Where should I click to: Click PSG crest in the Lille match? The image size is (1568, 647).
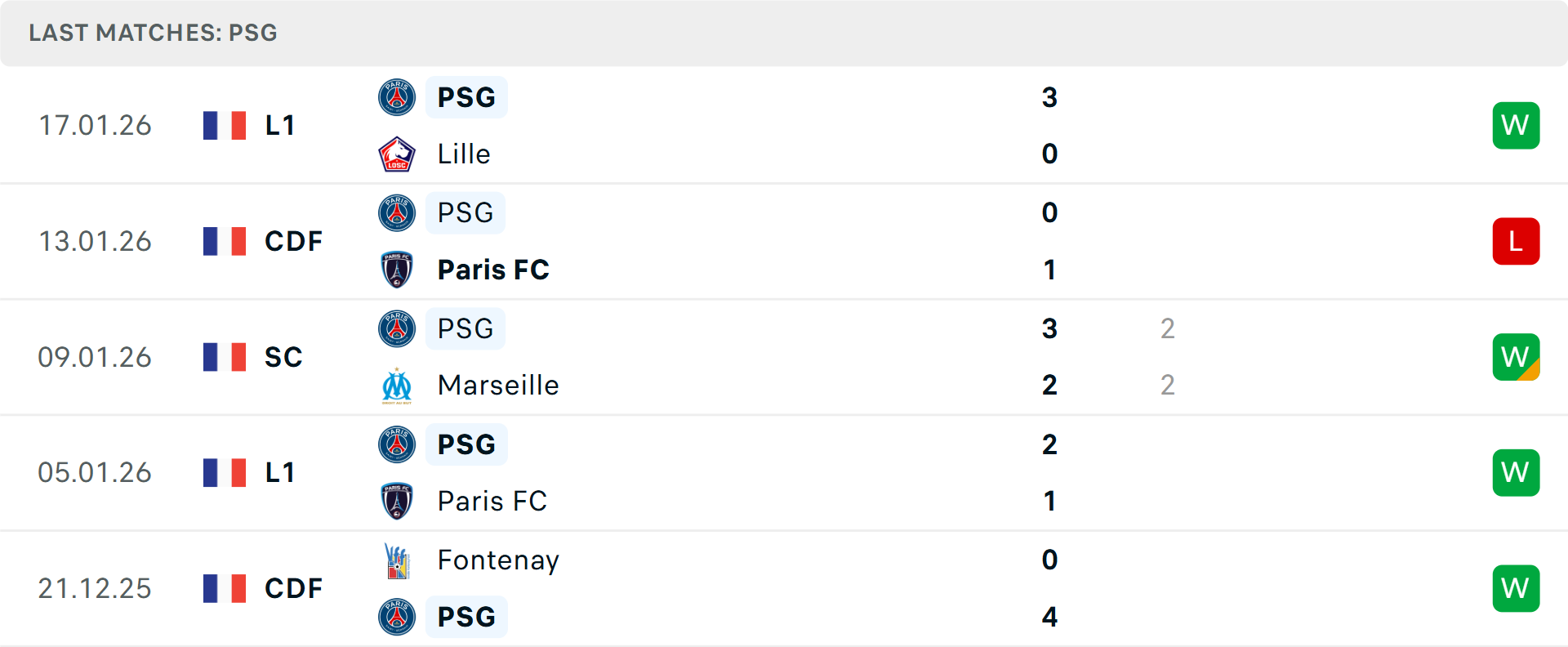pos(397,97)
